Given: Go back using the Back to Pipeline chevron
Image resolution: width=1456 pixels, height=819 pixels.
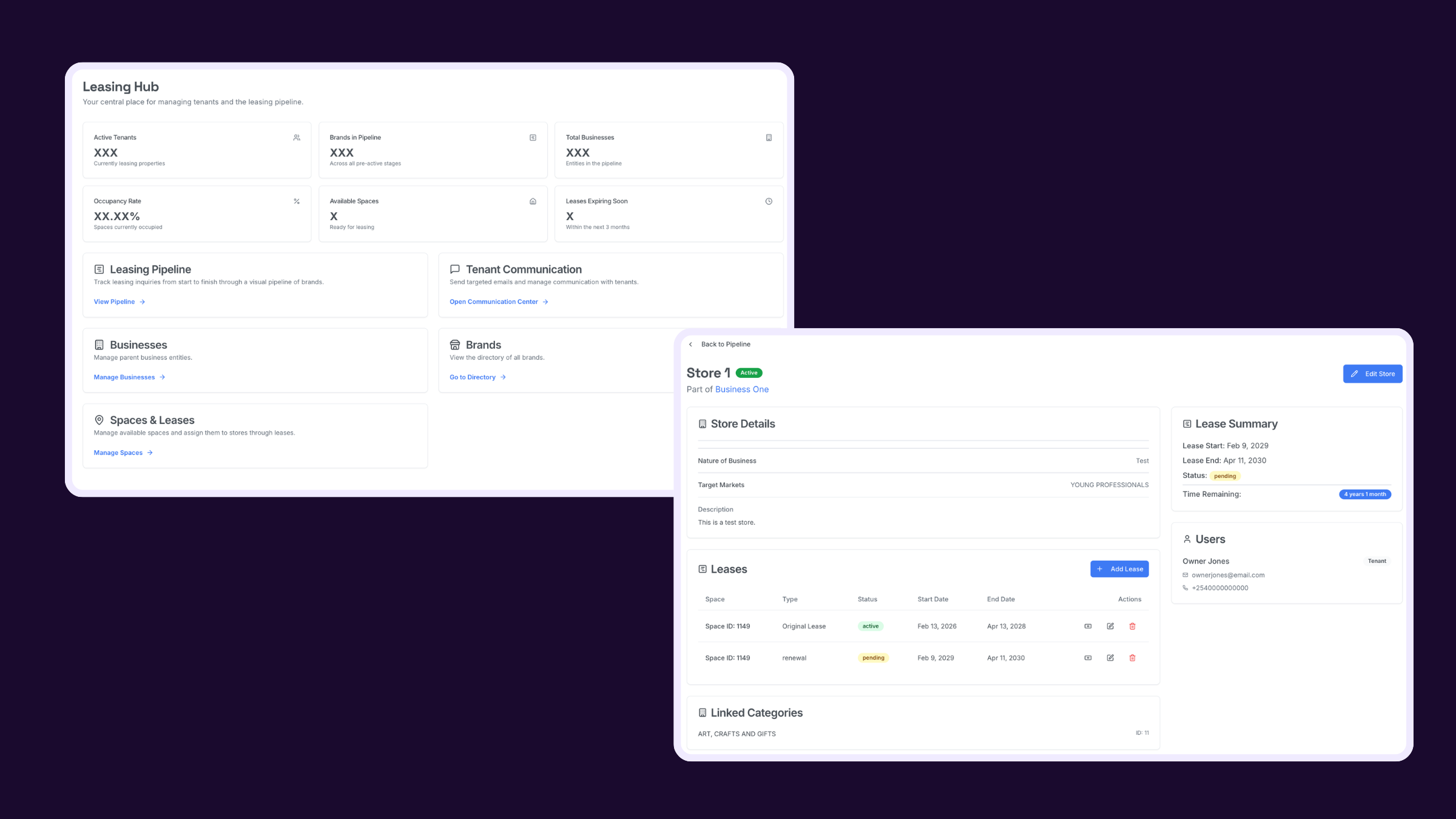Looking at the screenshot, I should click(690, 345).
